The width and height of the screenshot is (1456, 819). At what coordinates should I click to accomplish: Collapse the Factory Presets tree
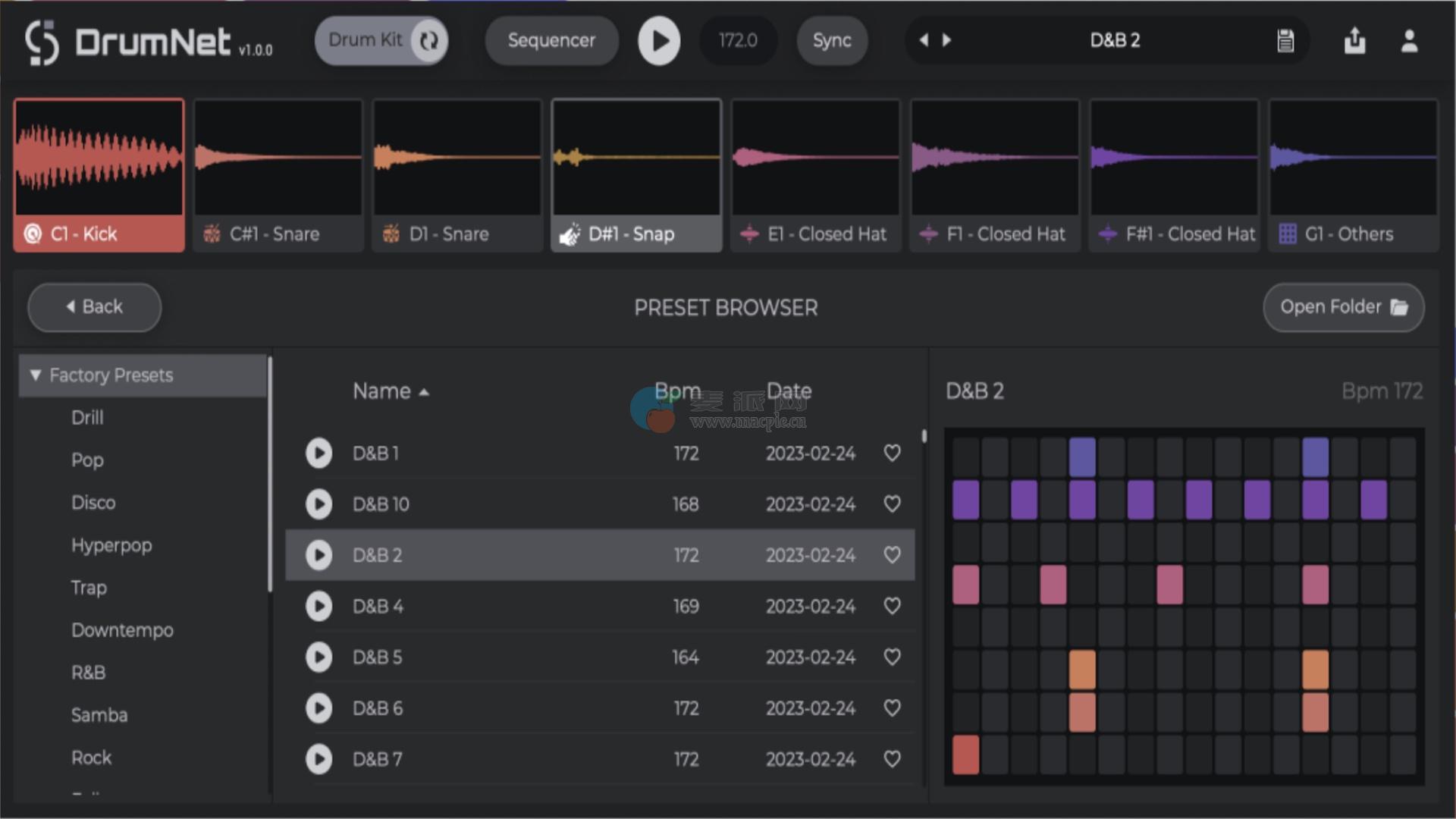(x=35, y=375)
